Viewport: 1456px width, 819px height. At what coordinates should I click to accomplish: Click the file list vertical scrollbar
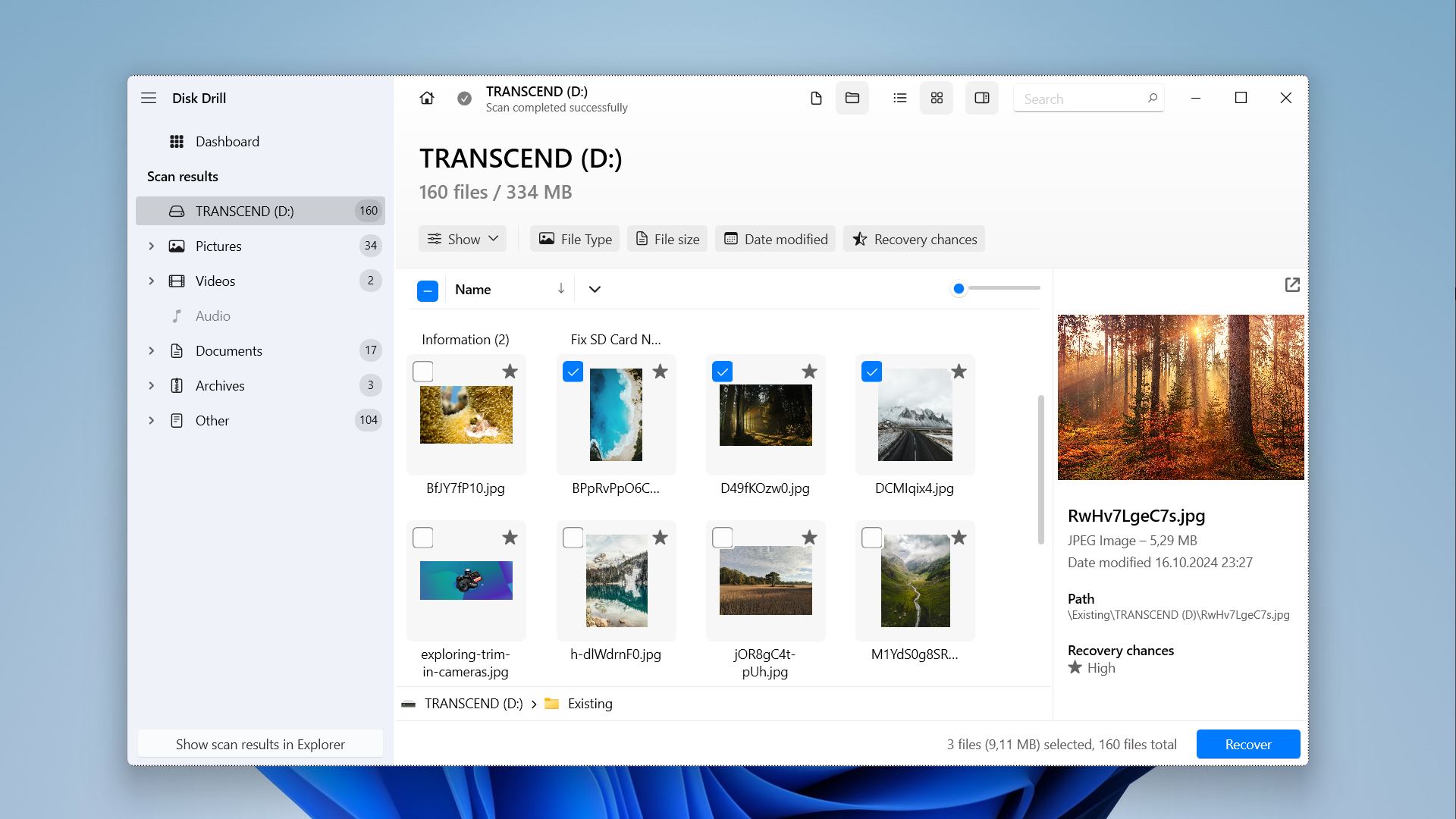click(1040, 469)
